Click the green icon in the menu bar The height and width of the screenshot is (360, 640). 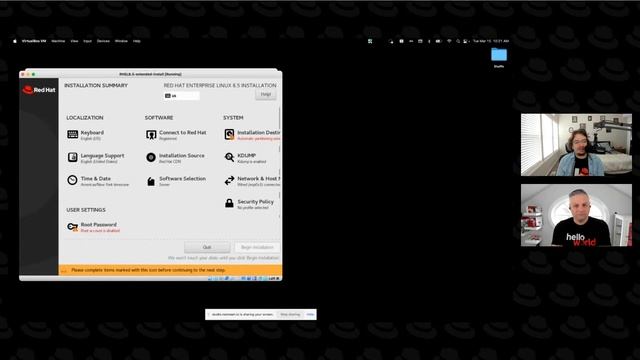(370, 41)
